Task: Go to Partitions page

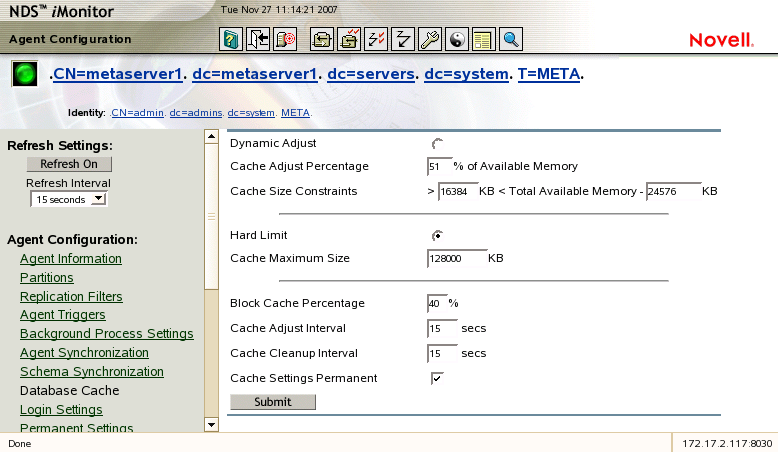Action: pyautogui.click(x=47, y=278)
